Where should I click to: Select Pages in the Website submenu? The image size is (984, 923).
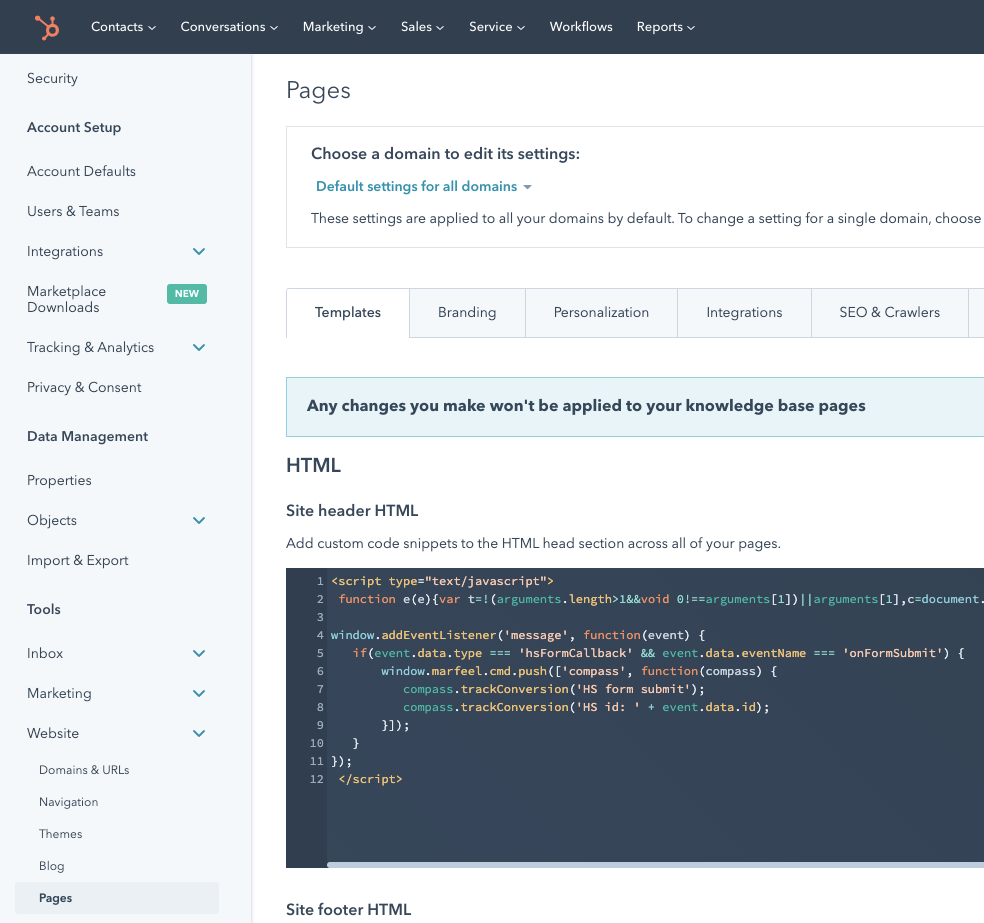pyautogui.click(x=117, y=898)
